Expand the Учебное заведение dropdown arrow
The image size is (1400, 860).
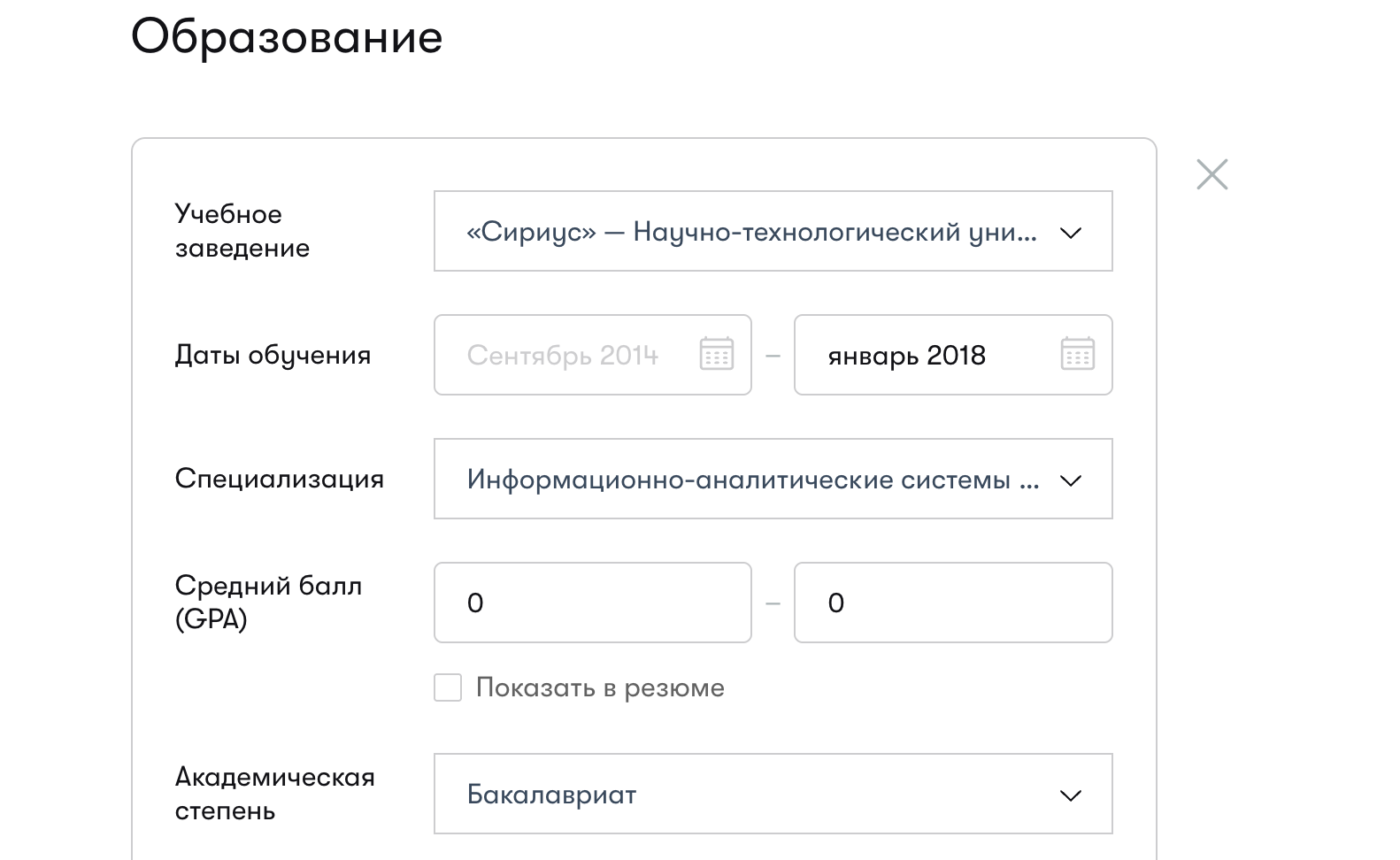1071,233
